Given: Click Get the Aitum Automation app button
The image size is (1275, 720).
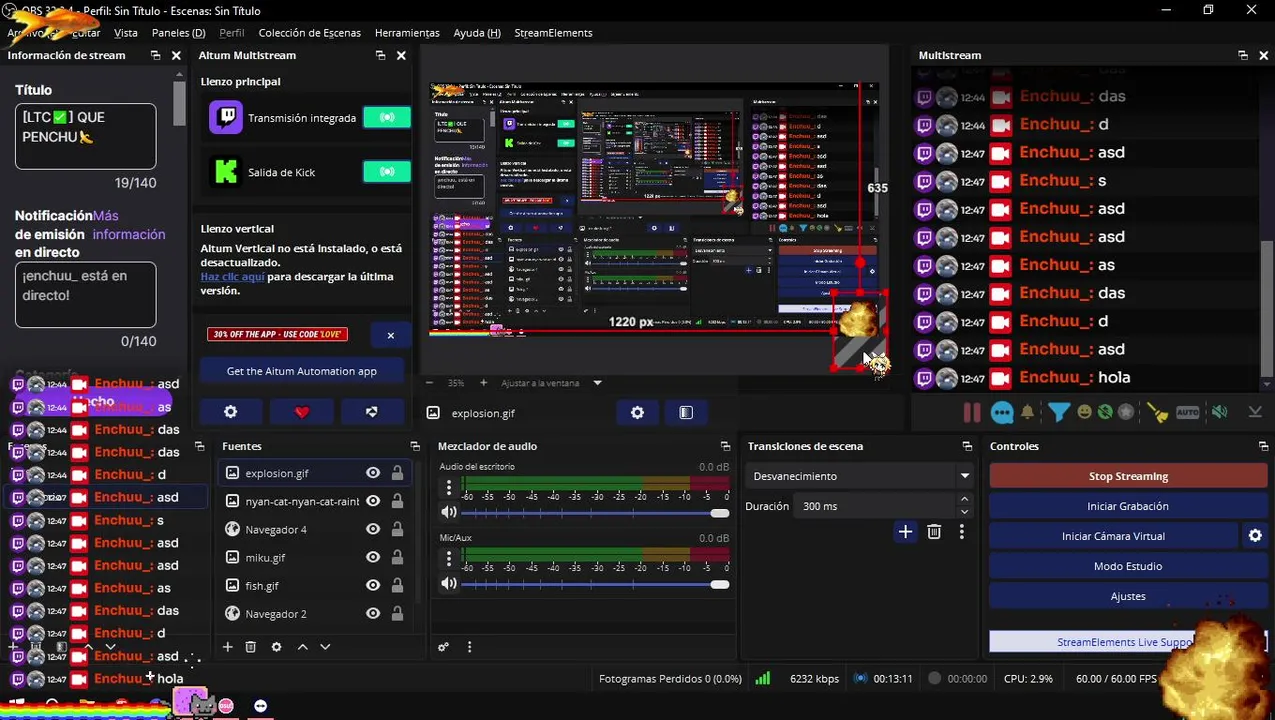Looking at the screenshot, I should pyautogui.click(x=302, y=371).
